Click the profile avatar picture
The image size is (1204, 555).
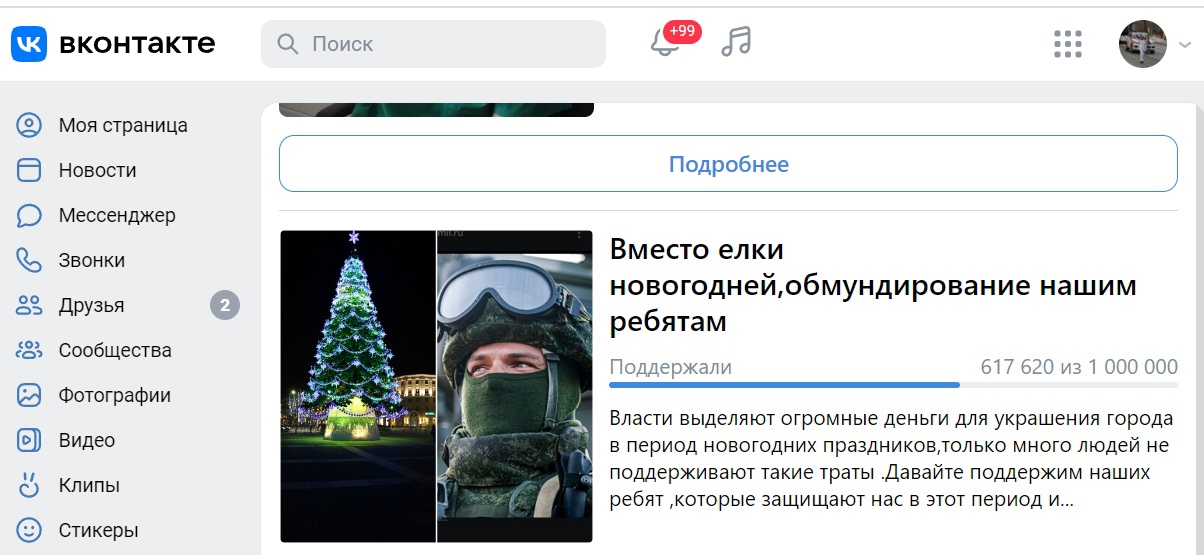pyautogui.click(x=1143, y=44)
